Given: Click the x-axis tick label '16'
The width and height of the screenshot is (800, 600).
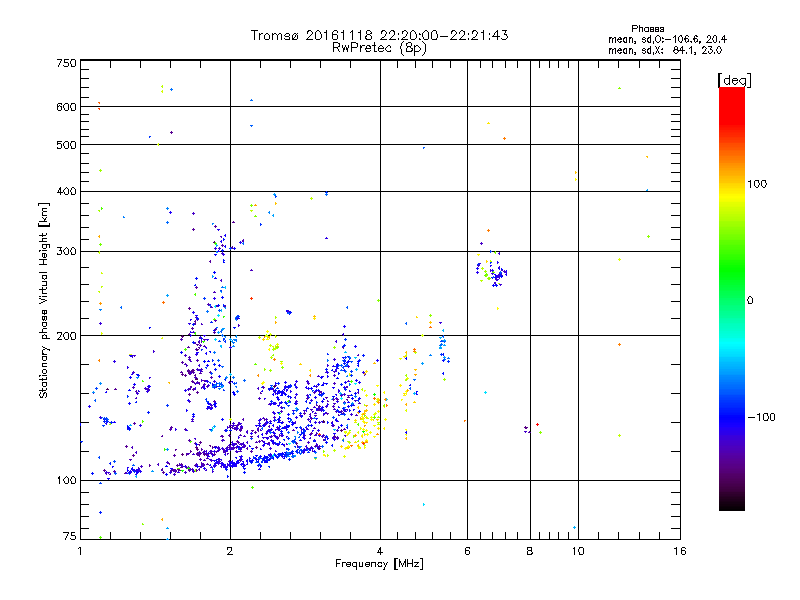Looking at the screenshot, I should tap(680, 551).
